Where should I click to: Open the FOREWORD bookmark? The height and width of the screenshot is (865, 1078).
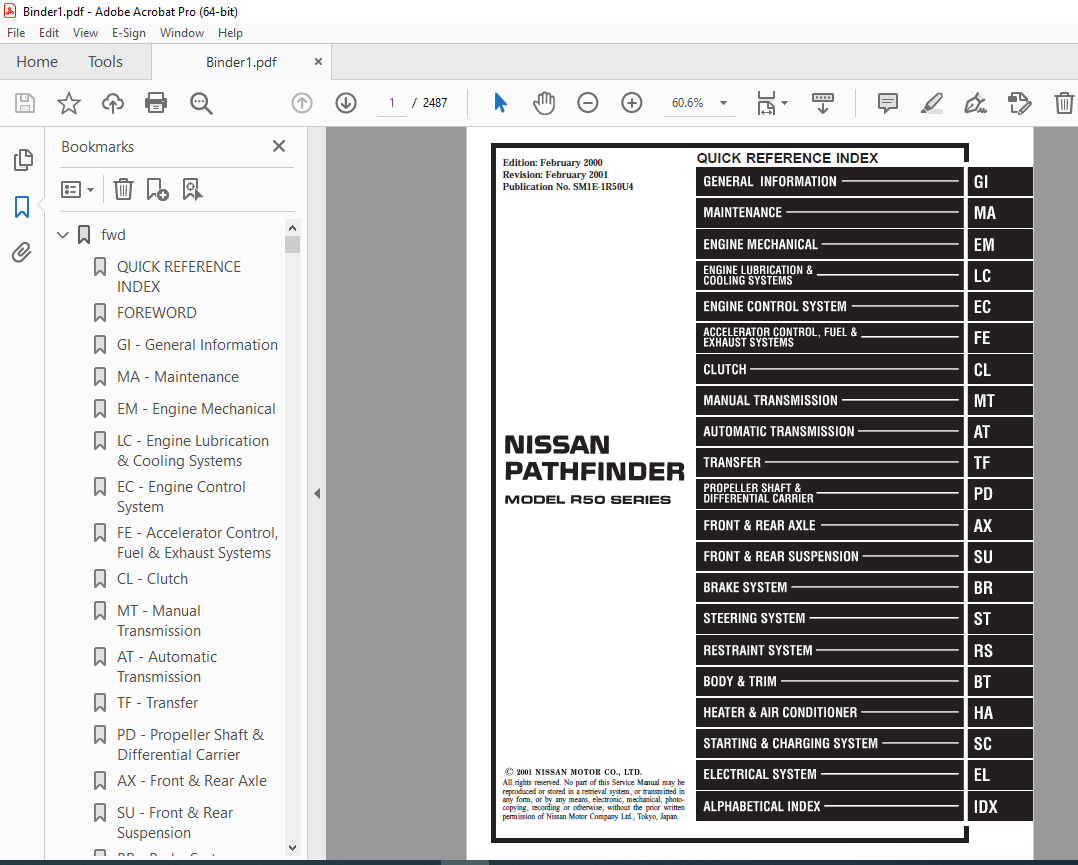(x=157, y=313)
